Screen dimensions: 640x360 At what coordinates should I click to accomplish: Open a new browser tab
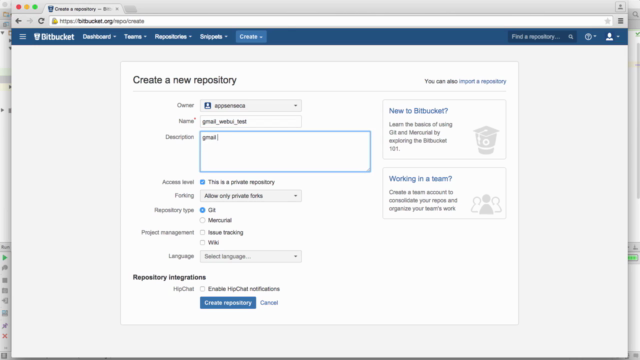point(130,9)
